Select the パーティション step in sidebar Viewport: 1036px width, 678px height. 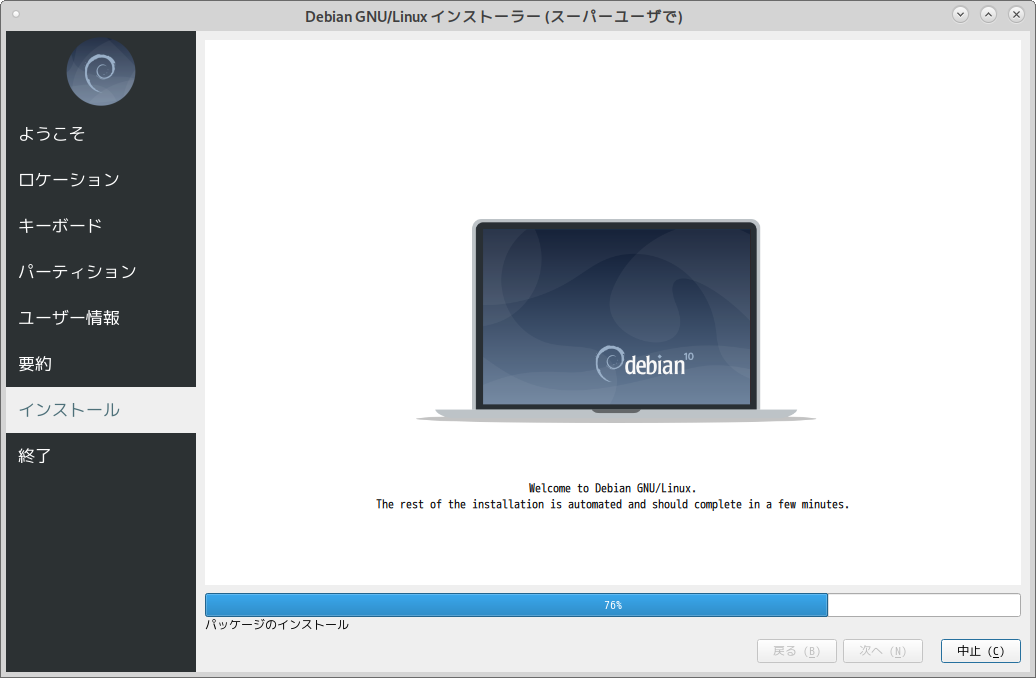pyautogui.click(x=101, y=272)
